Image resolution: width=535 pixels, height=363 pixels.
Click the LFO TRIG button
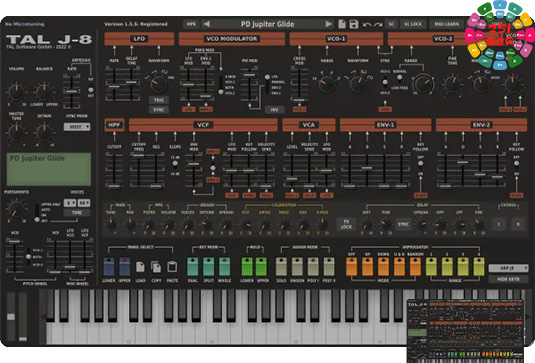159,100
